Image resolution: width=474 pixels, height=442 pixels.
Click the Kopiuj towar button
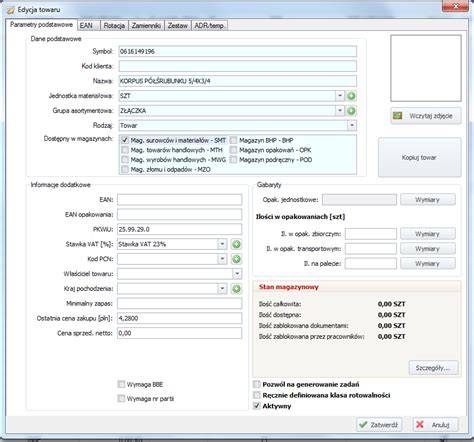(x=419, y=157)
